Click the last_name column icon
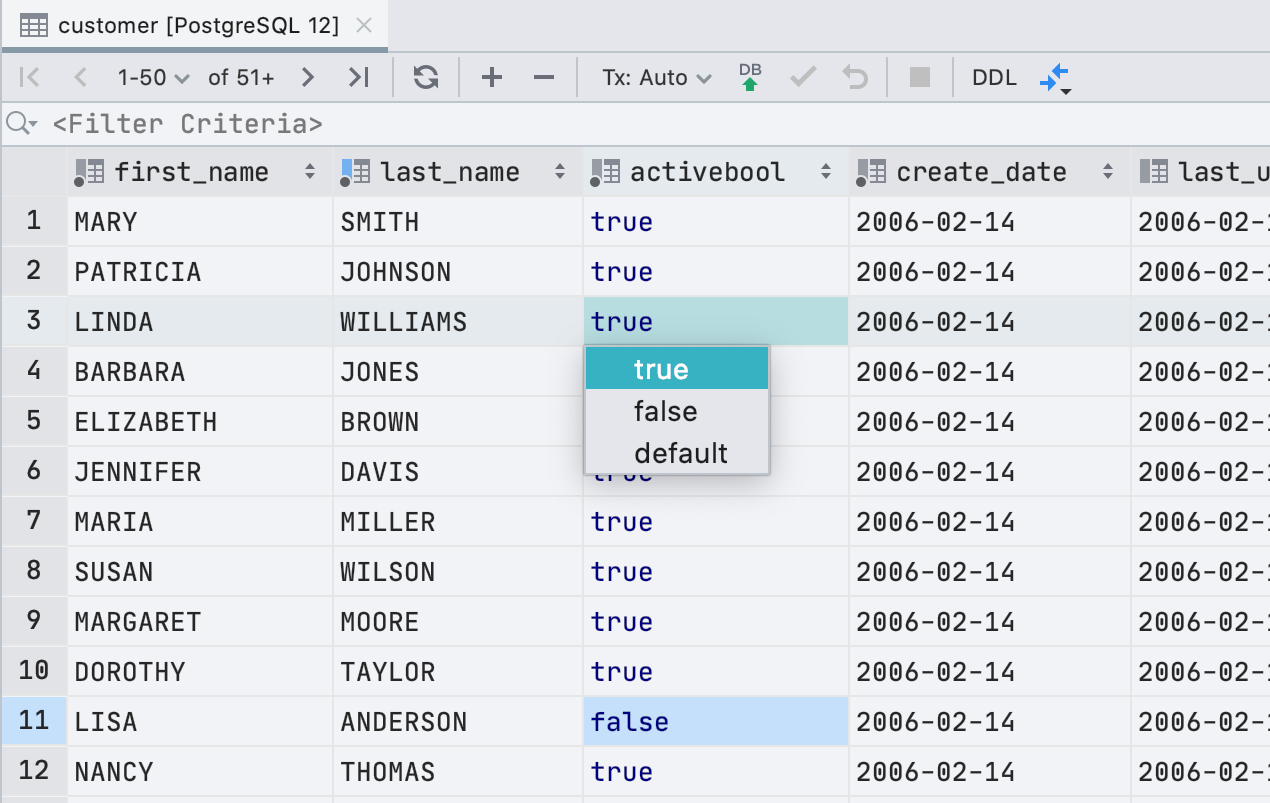The width and height of the screenshot is (1270, 803). tap(355, 172)
